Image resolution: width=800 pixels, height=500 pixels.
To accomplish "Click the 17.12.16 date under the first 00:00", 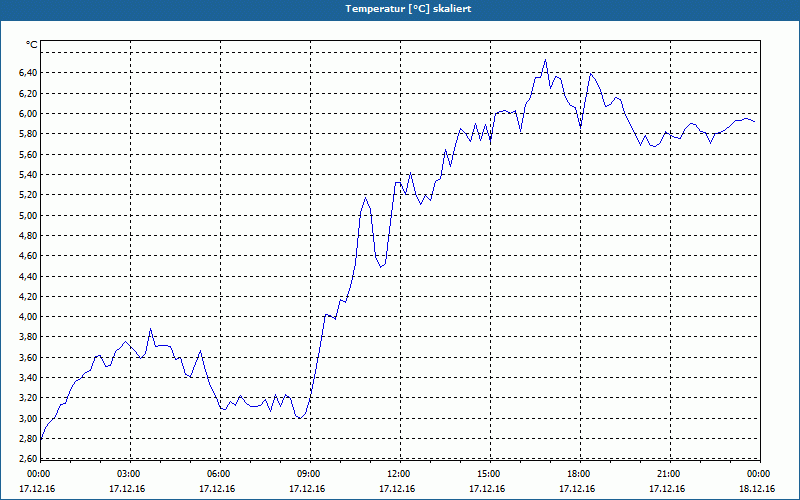I will (37, 489).
